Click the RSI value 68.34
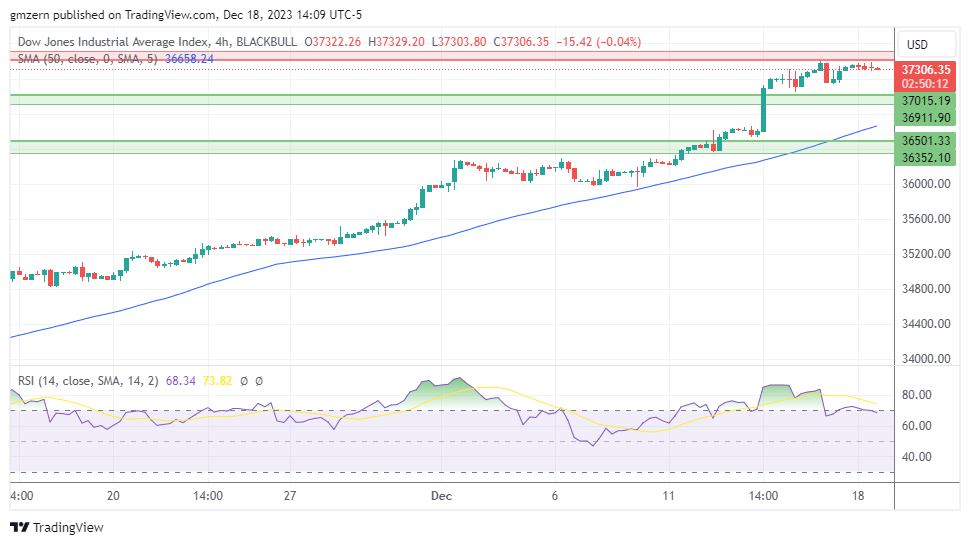 click(181, 381)
